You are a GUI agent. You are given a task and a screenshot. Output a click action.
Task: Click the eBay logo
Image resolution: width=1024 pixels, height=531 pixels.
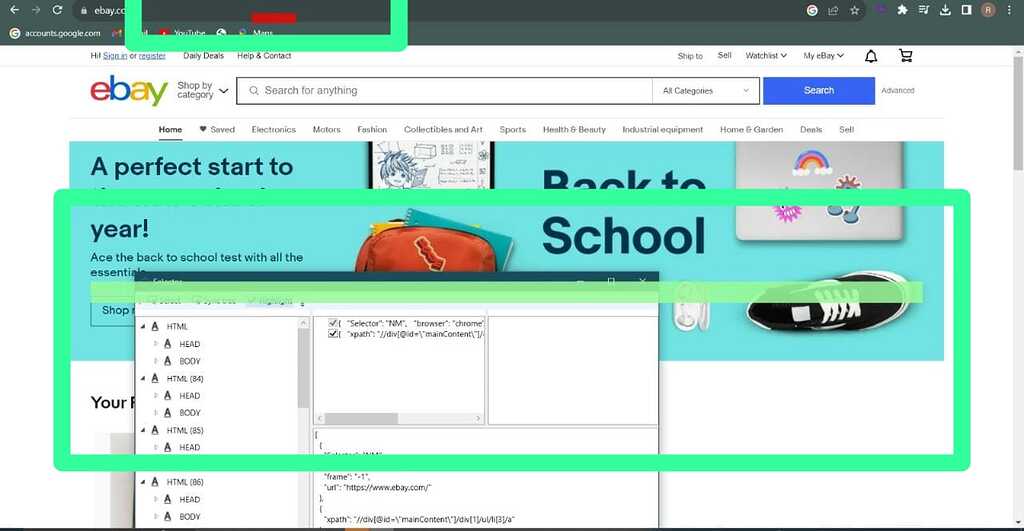[x=129, y=91]
